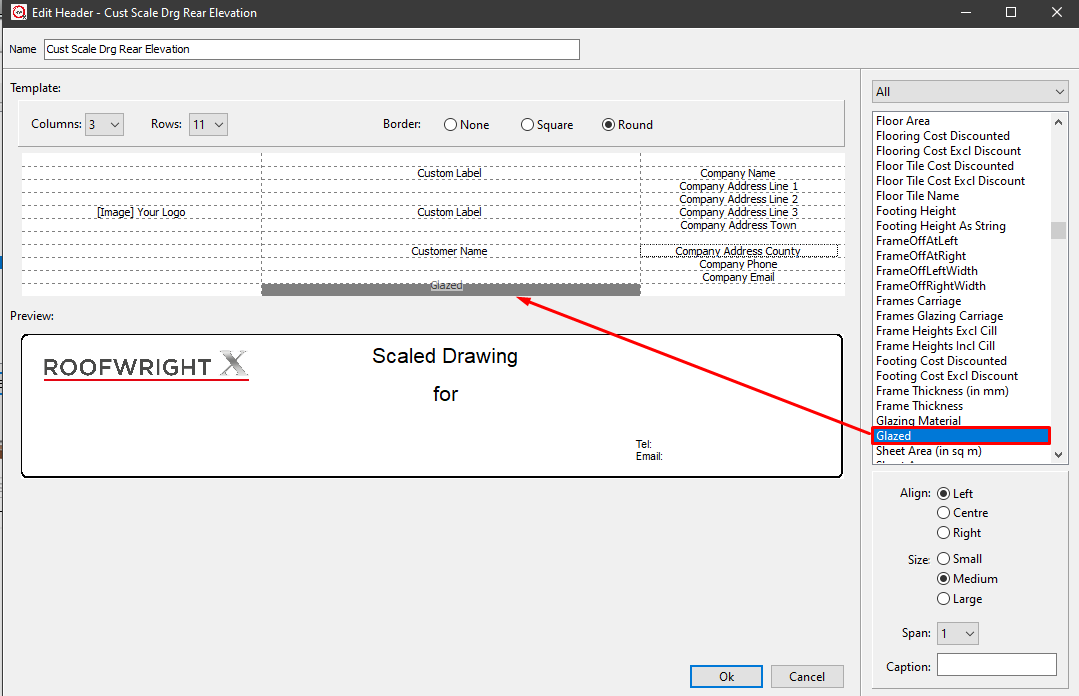Open the Columns dropdown
The image size is (1079, 696).
coord(105,125)
